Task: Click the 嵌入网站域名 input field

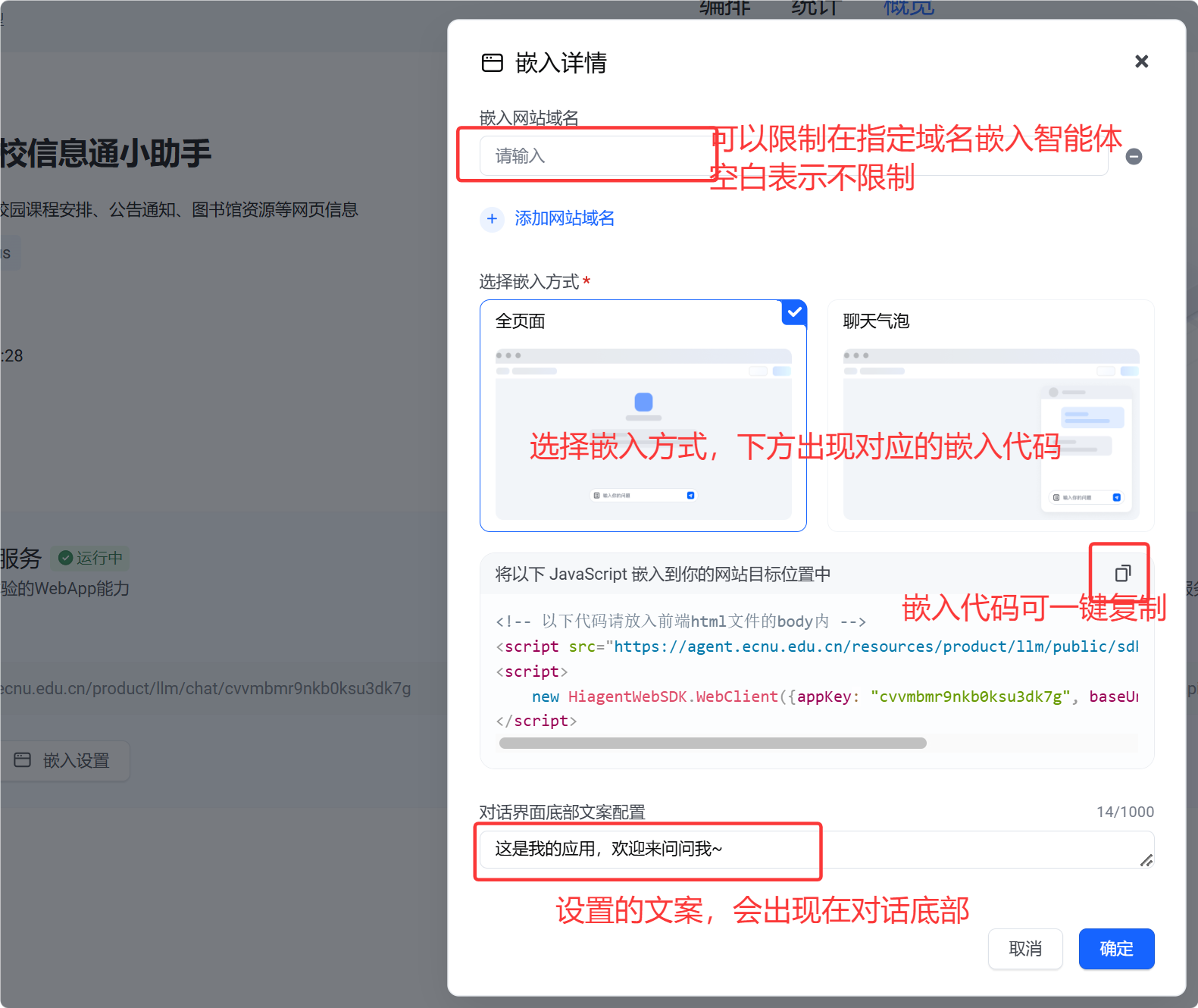Action: 793,156
